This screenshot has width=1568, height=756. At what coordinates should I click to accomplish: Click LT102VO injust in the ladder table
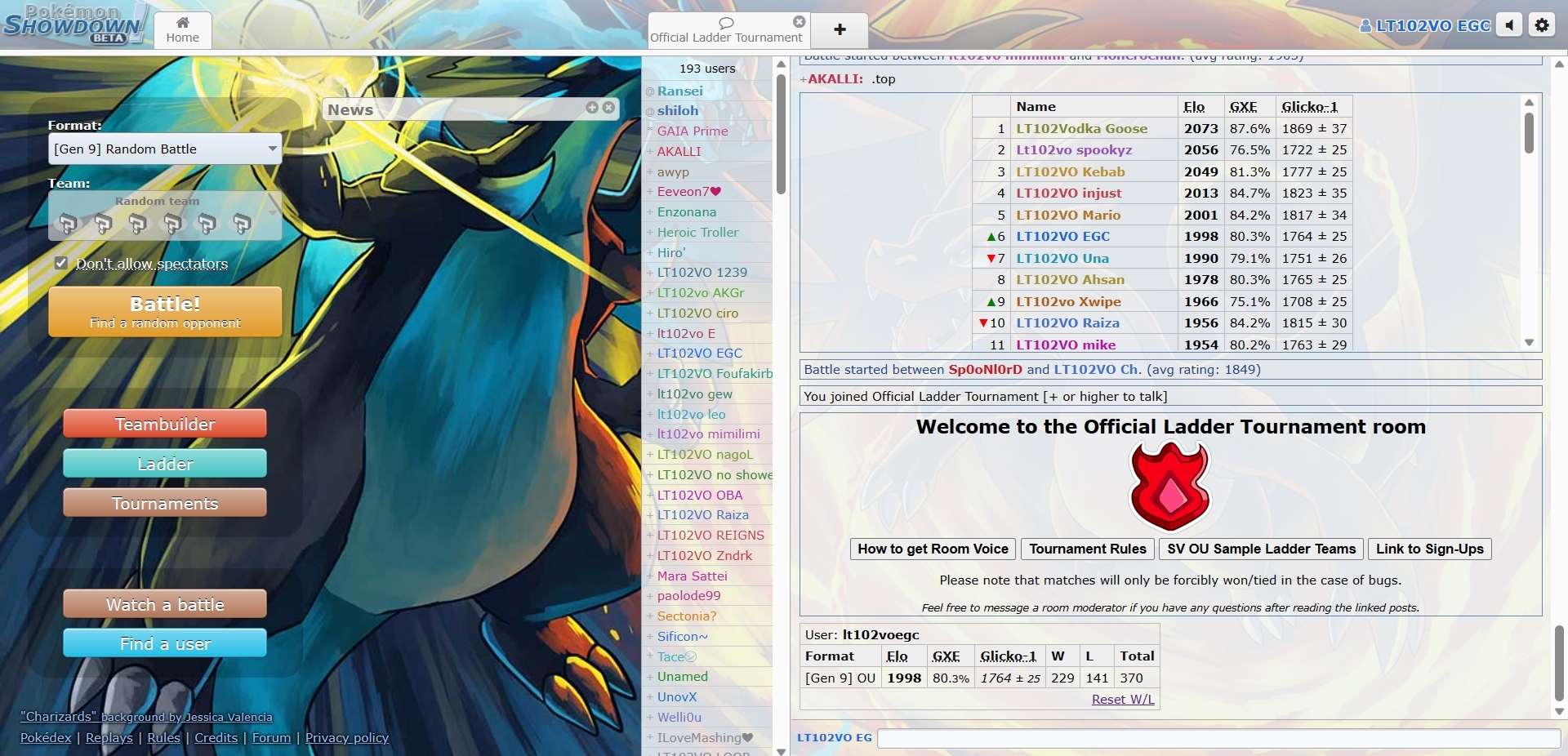tap(1069, 193)
